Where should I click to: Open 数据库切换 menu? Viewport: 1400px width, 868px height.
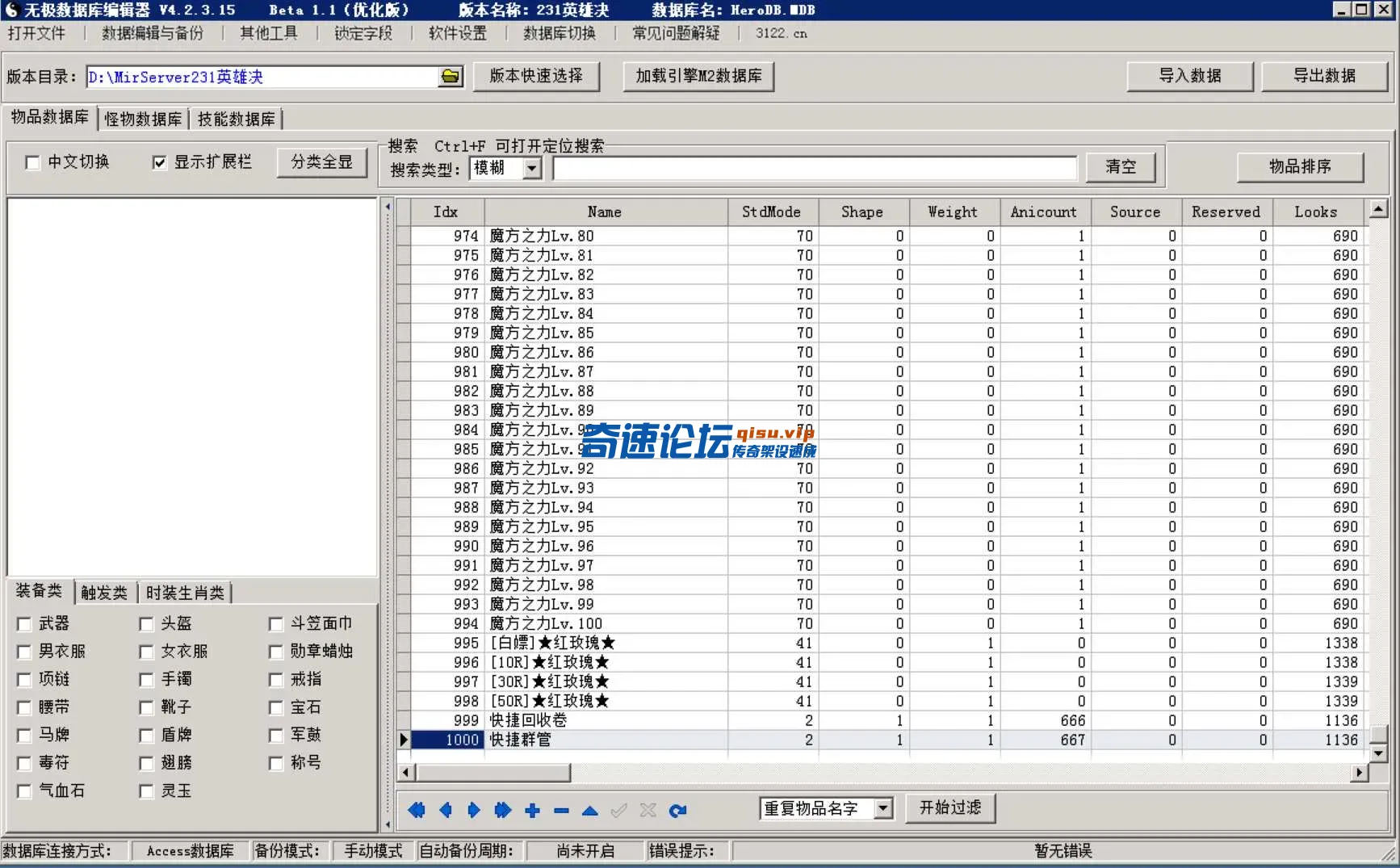pyautogui.click(x=560, y=33)
